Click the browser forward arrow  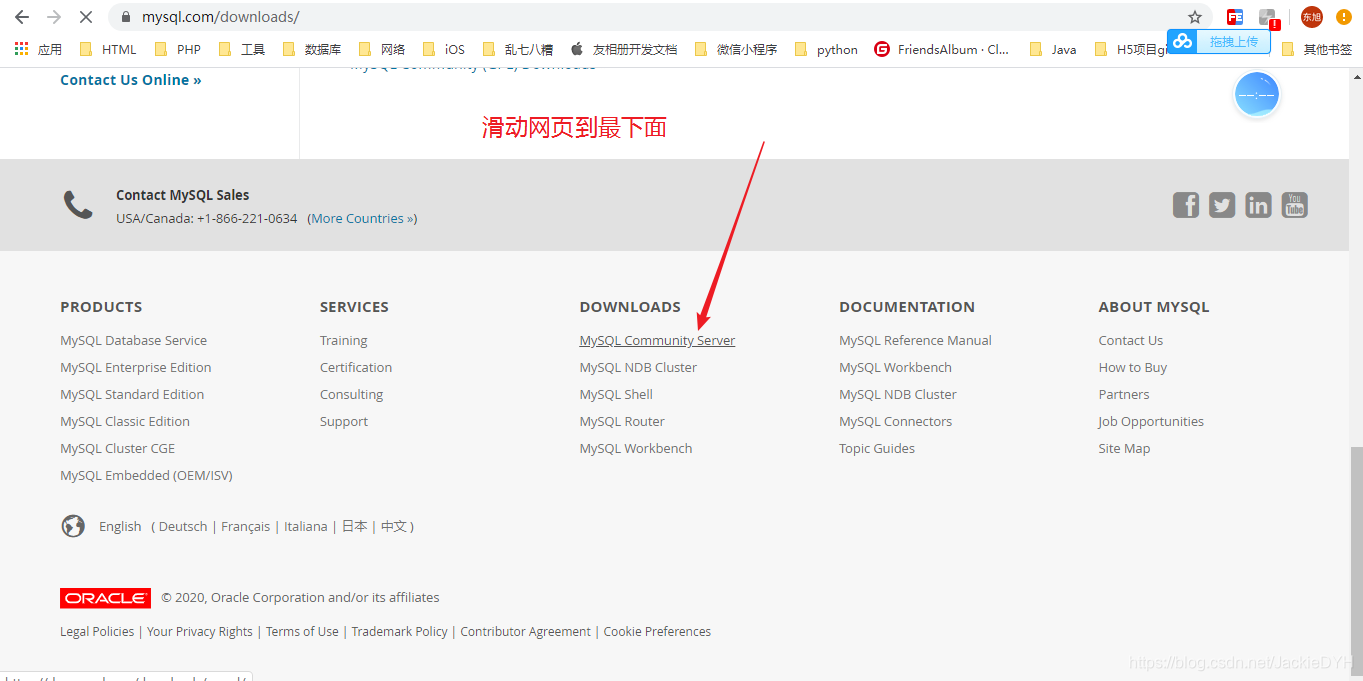[54, 17]
